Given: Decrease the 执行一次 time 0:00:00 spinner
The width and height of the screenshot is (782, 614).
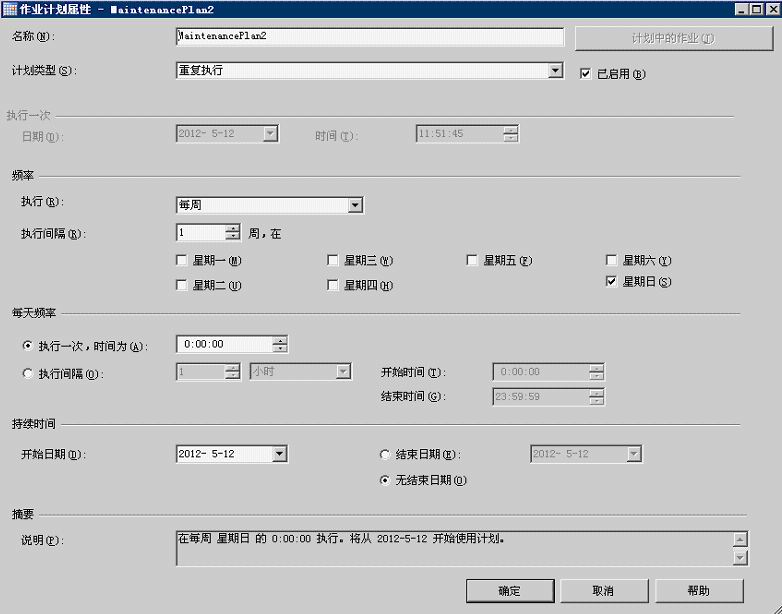Looking at the screenshot, I should 280,349.
